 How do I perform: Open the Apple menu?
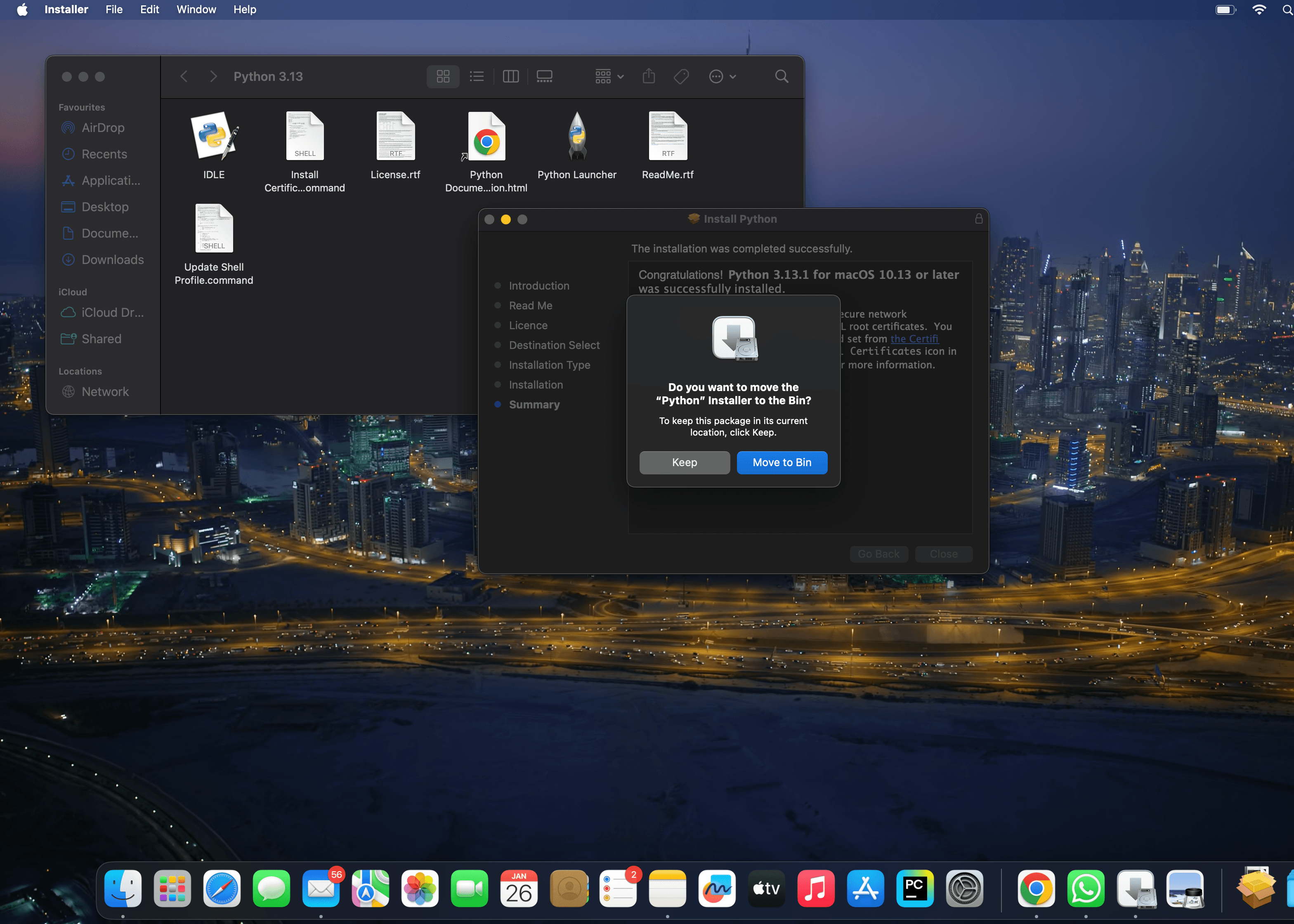(x=21, y=9)
